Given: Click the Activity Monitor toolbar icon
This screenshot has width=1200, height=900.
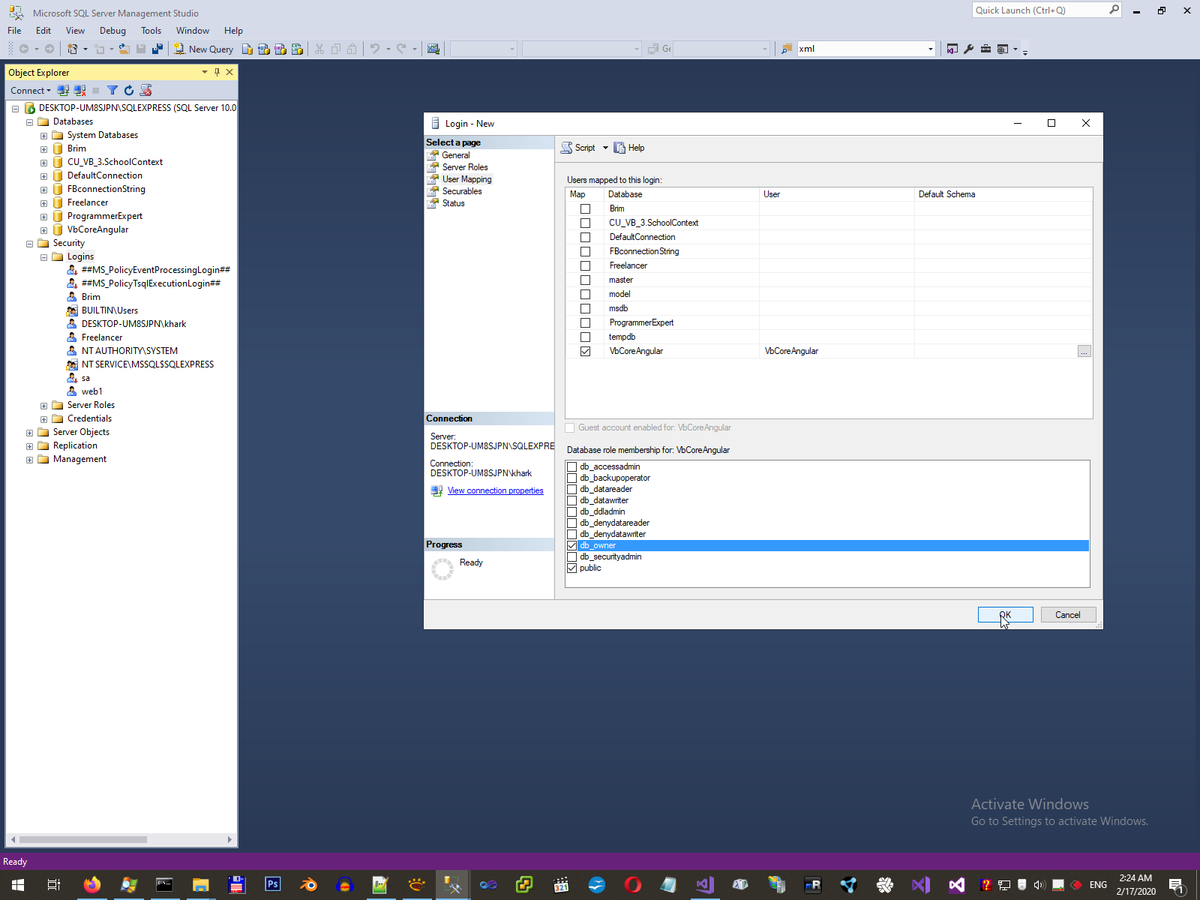Looking at the screenshot, I should (x=433, y=49).
